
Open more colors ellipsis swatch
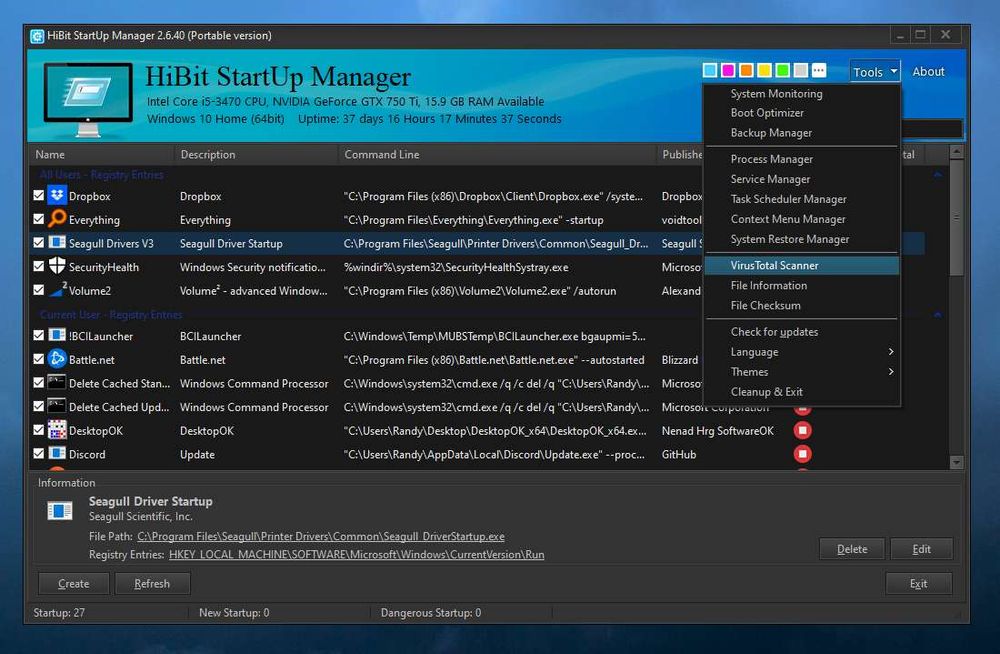tap(819, 70)
